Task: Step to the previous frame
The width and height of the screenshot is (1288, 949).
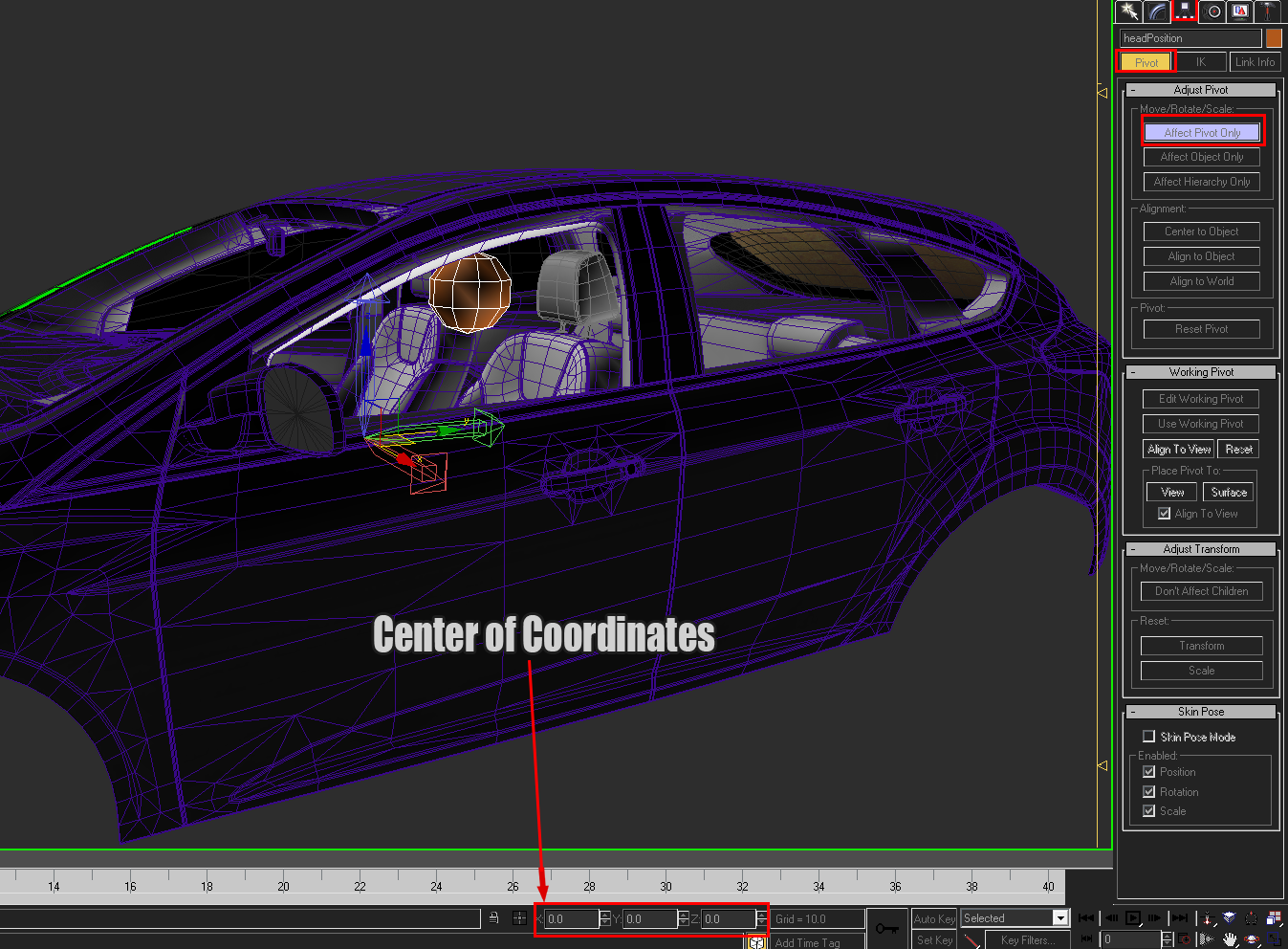Action: tap(1111, 917)
